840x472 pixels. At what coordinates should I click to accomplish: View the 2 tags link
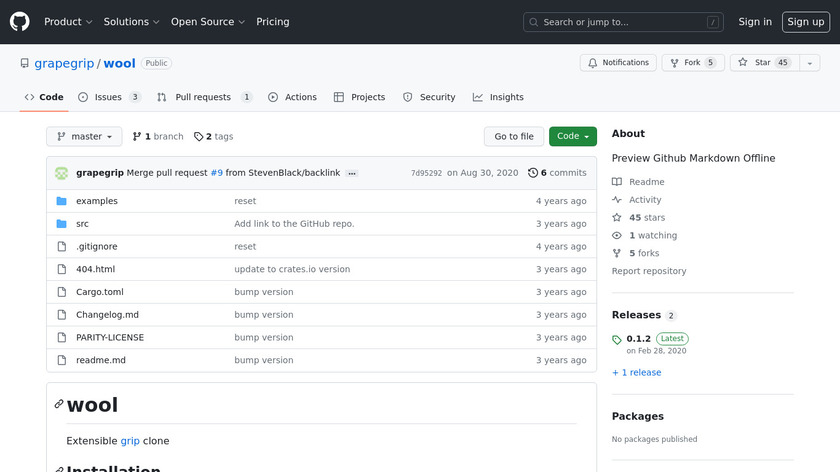coord(214,137)
